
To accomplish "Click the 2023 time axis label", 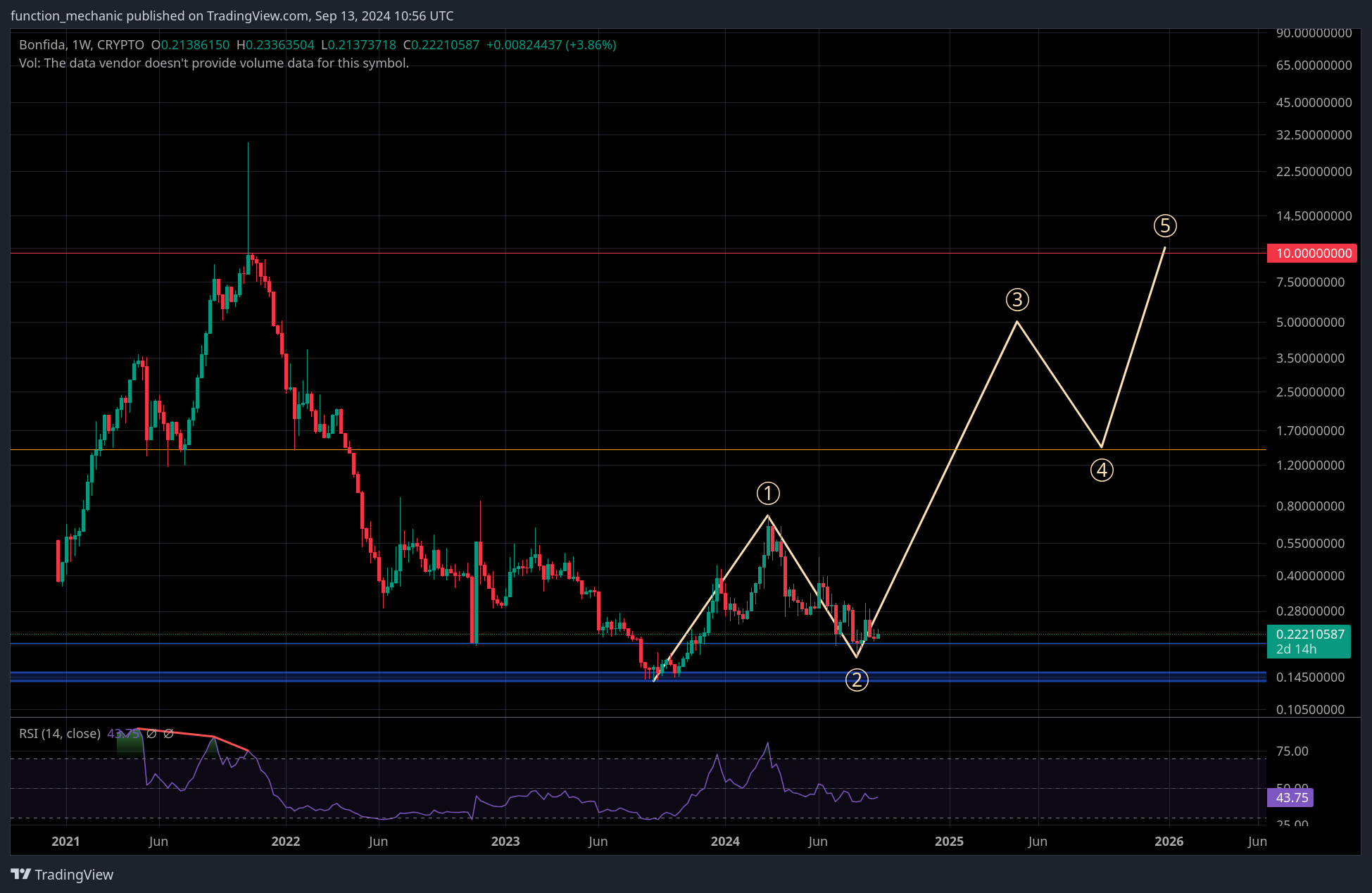I will coord(505,842).
